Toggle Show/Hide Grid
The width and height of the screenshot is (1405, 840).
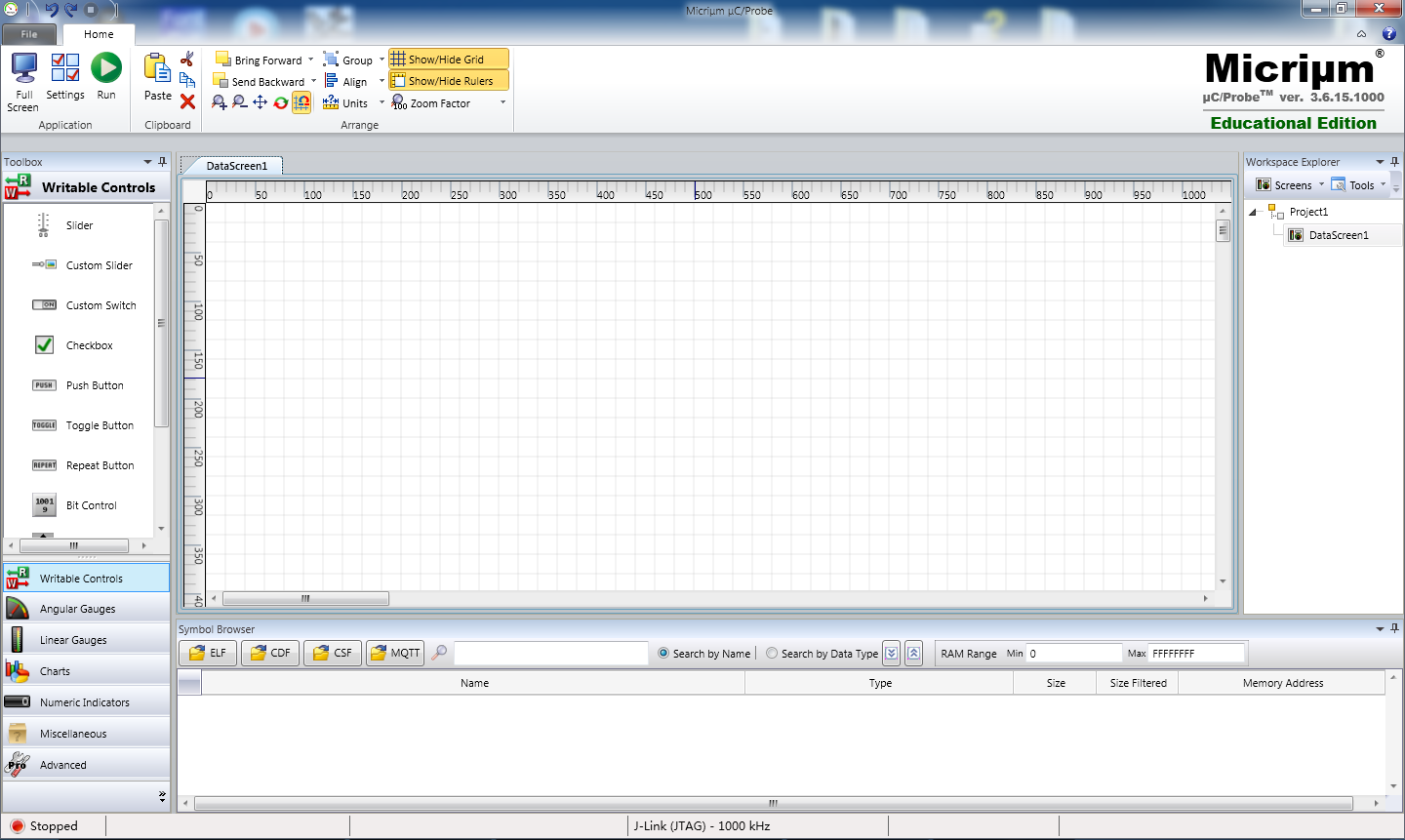(449, 60)
